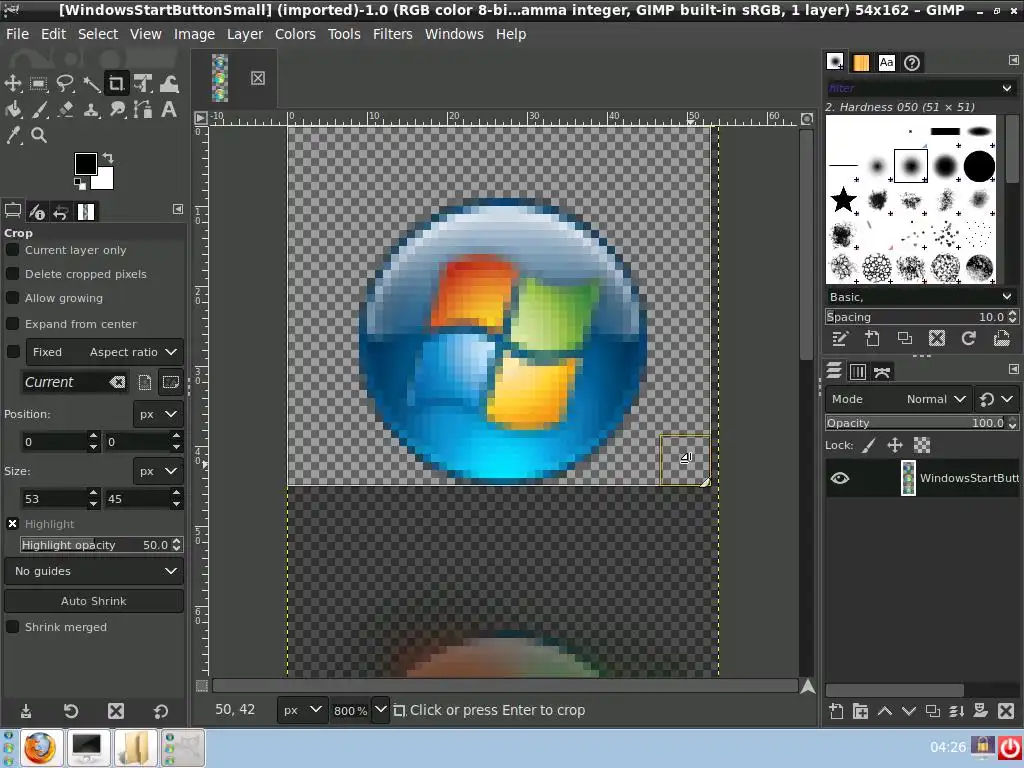Screen dimensions: 1024x768
Task: Enable Current layer only checkbox
Action: coord(12,249)
